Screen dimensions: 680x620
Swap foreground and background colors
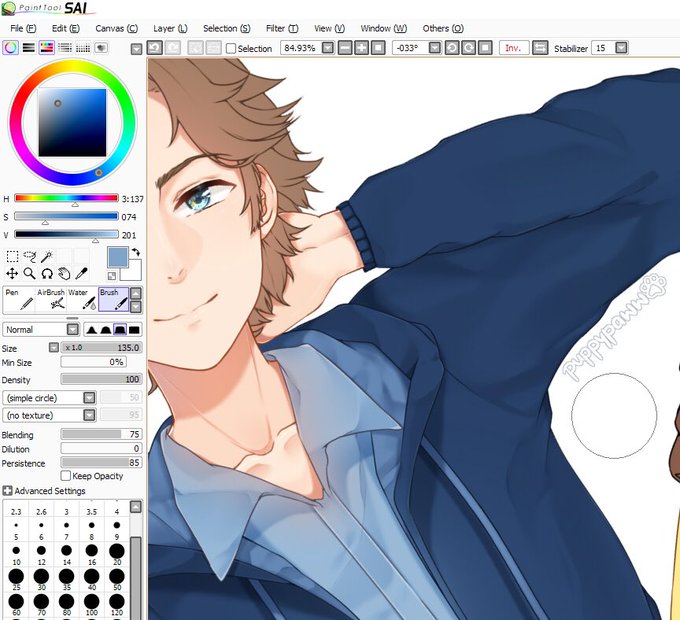pyautogui.click(x=136, y=252)
